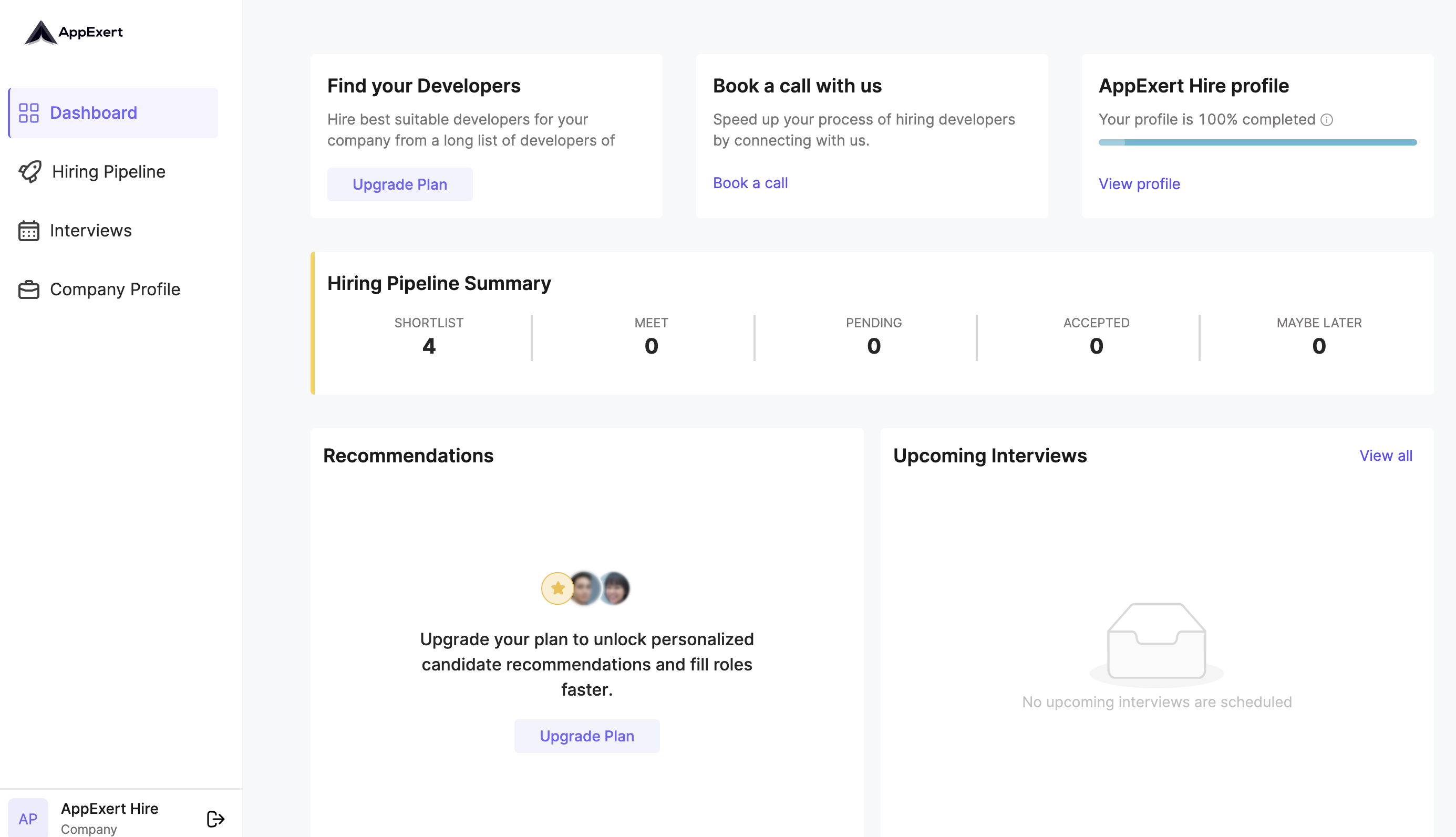Click the Recommendations heading
Screen dimensions: 1456x837
(x=408, y=456)
